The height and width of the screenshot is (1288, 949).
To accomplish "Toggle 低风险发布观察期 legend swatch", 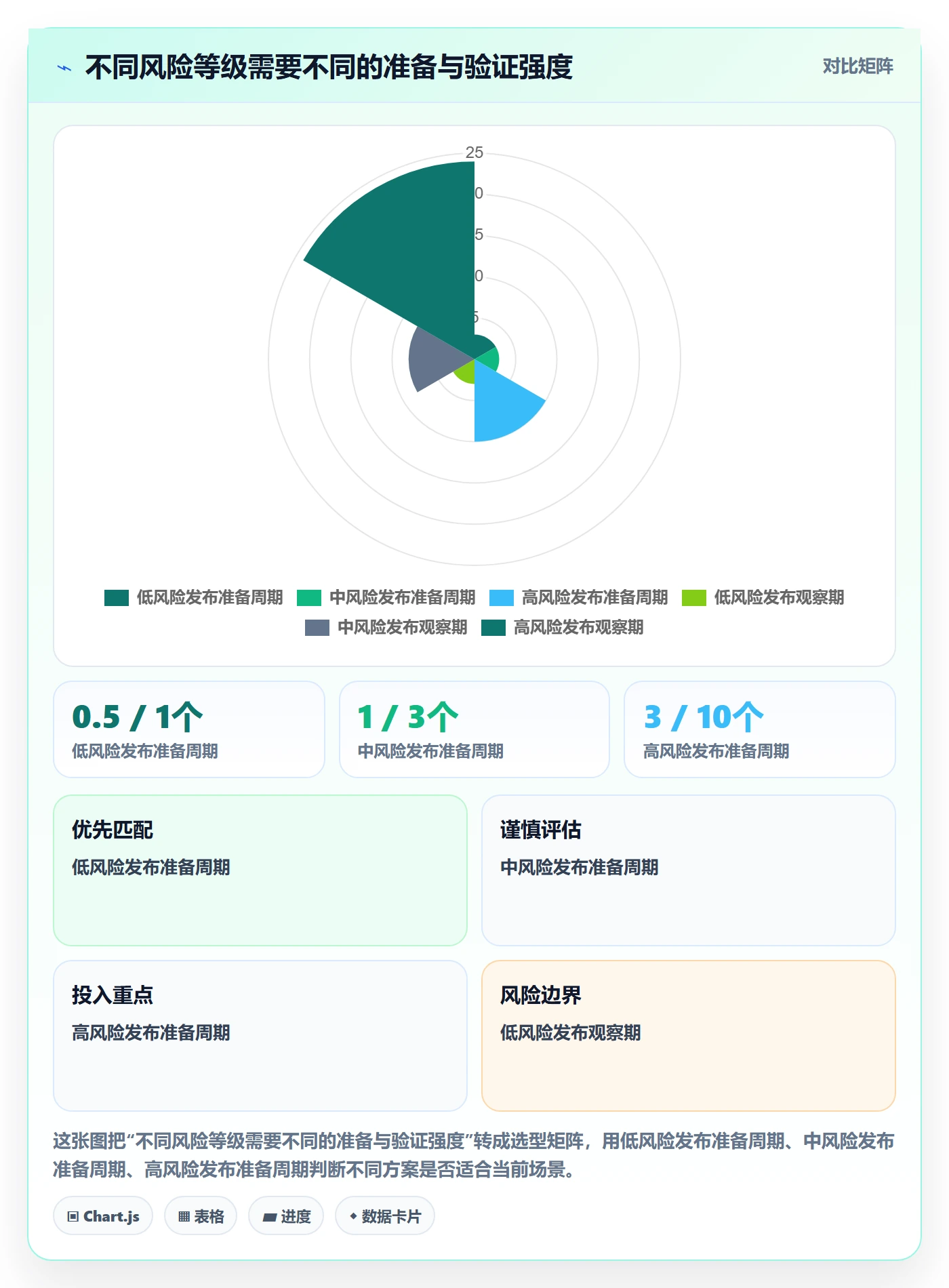I will (x=694, y=597).
